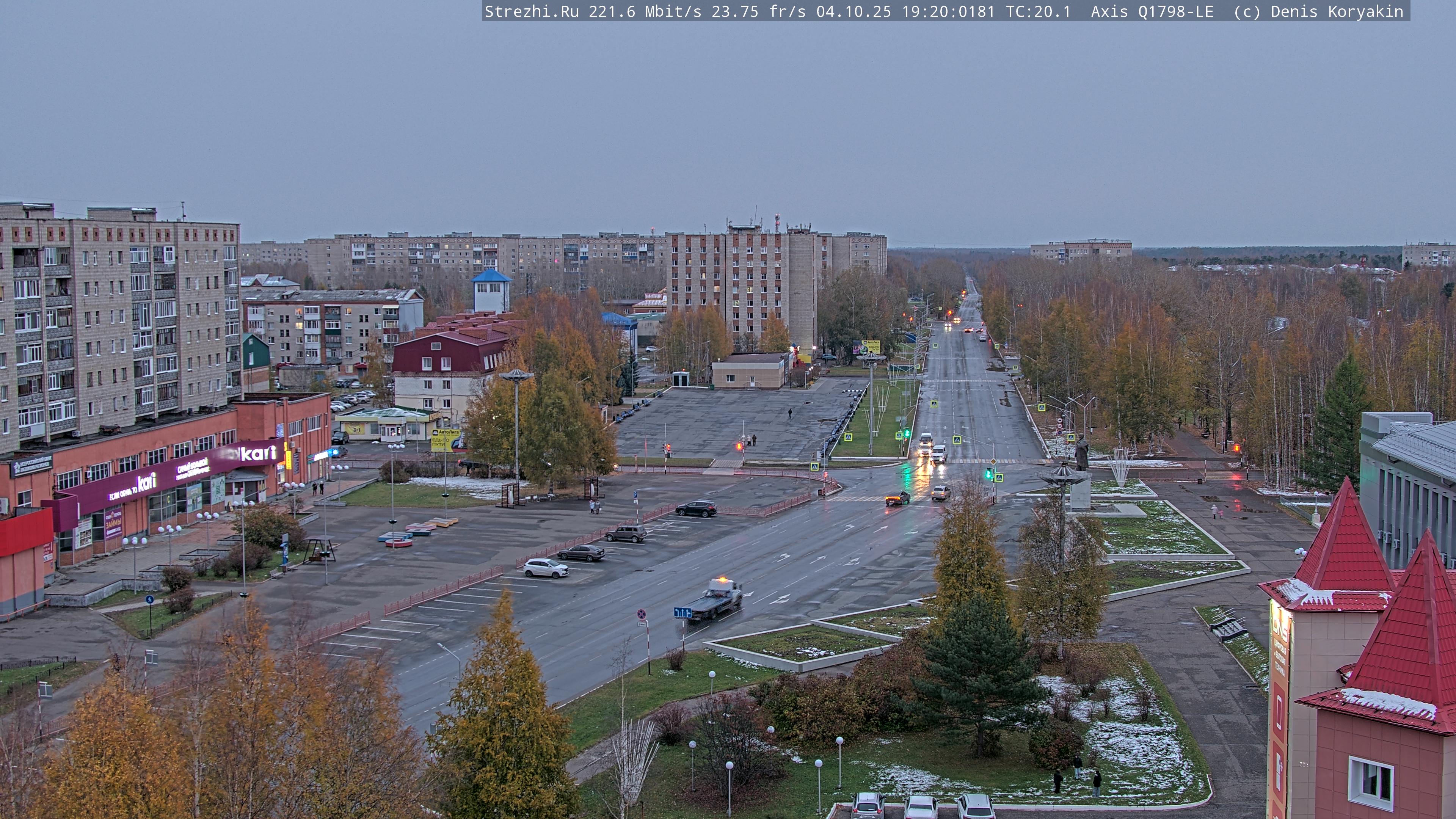
Task: Click the Axis Q1798-LE camera label
Action: click(x=1152, y=11)
